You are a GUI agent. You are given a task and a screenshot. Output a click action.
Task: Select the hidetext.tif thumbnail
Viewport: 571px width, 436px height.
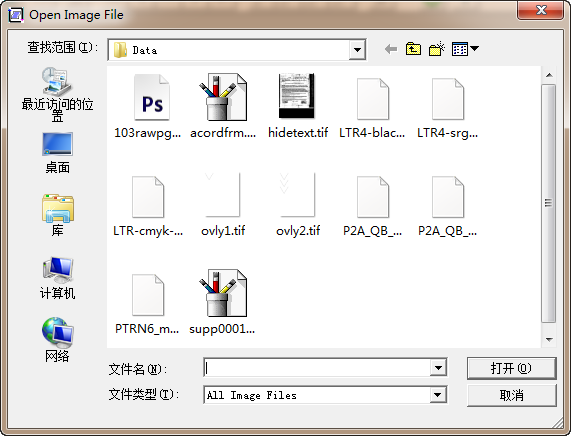tap(297, 96)
